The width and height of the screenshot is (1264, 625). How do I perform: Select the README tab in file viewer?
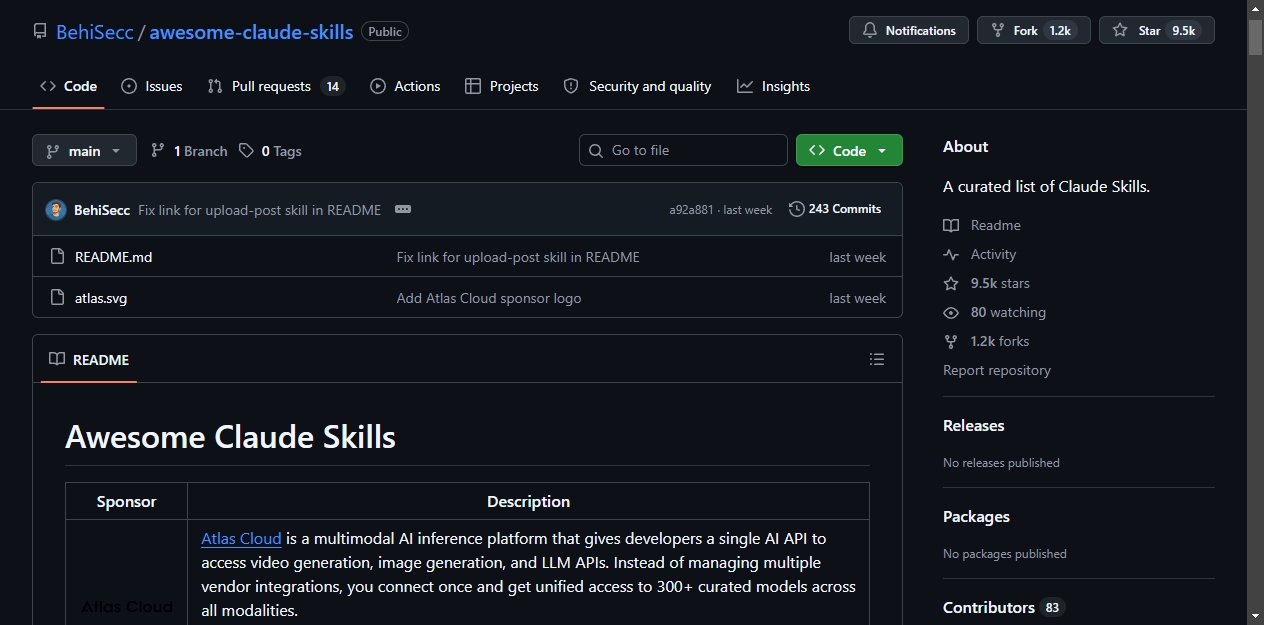[89, 359]
